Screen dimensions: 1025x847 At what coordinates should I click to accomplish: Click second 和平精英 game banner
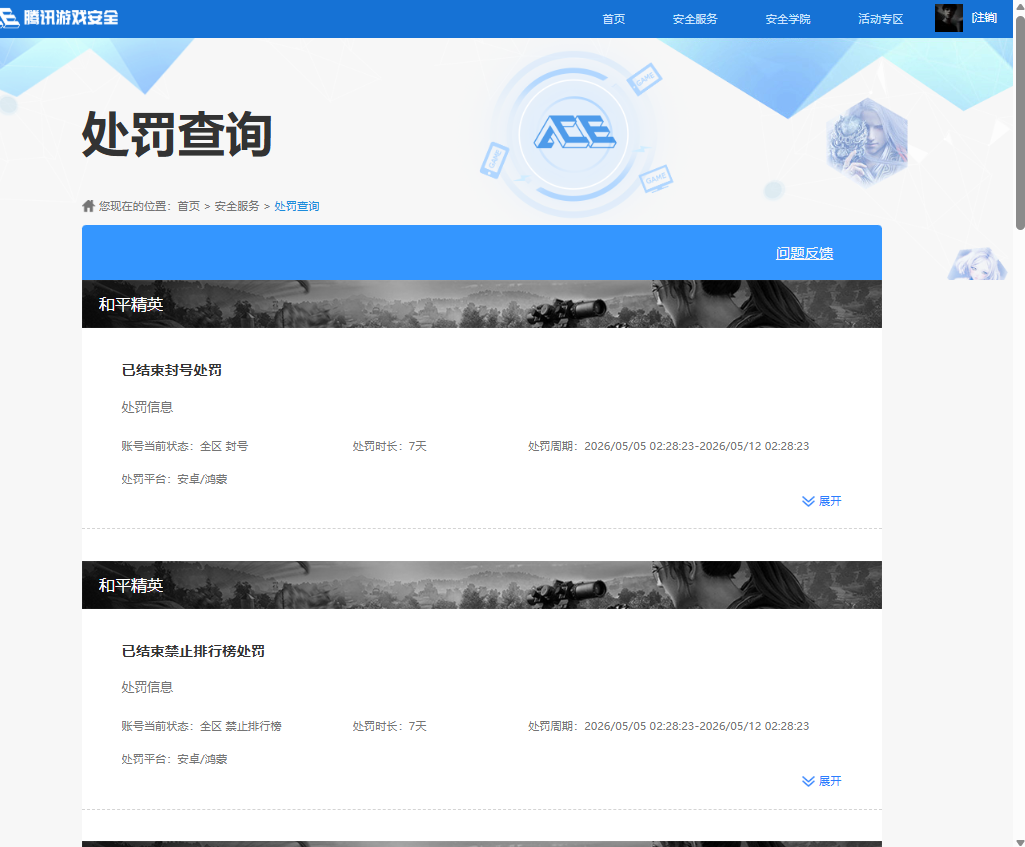482,585
